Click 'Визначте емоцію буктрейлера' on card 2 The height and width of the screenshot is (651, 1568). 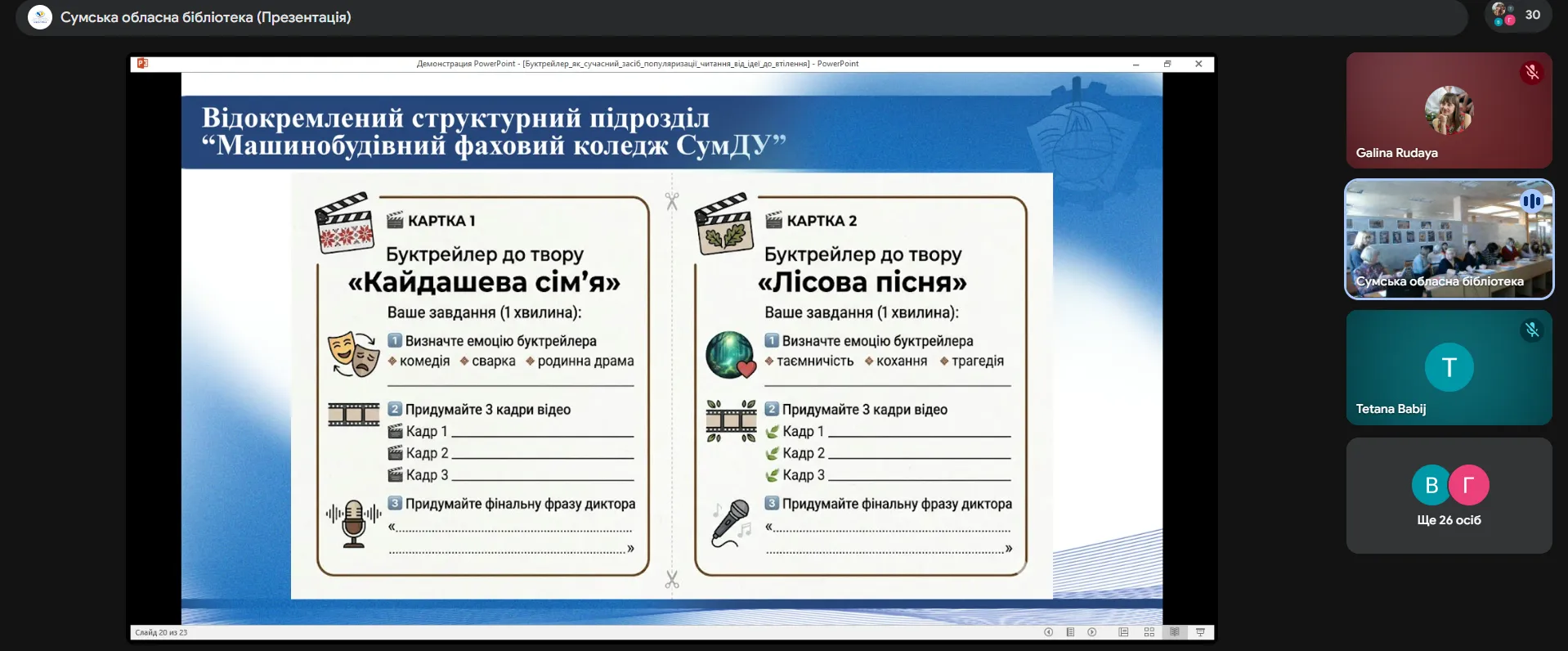[x=877, y=341]
